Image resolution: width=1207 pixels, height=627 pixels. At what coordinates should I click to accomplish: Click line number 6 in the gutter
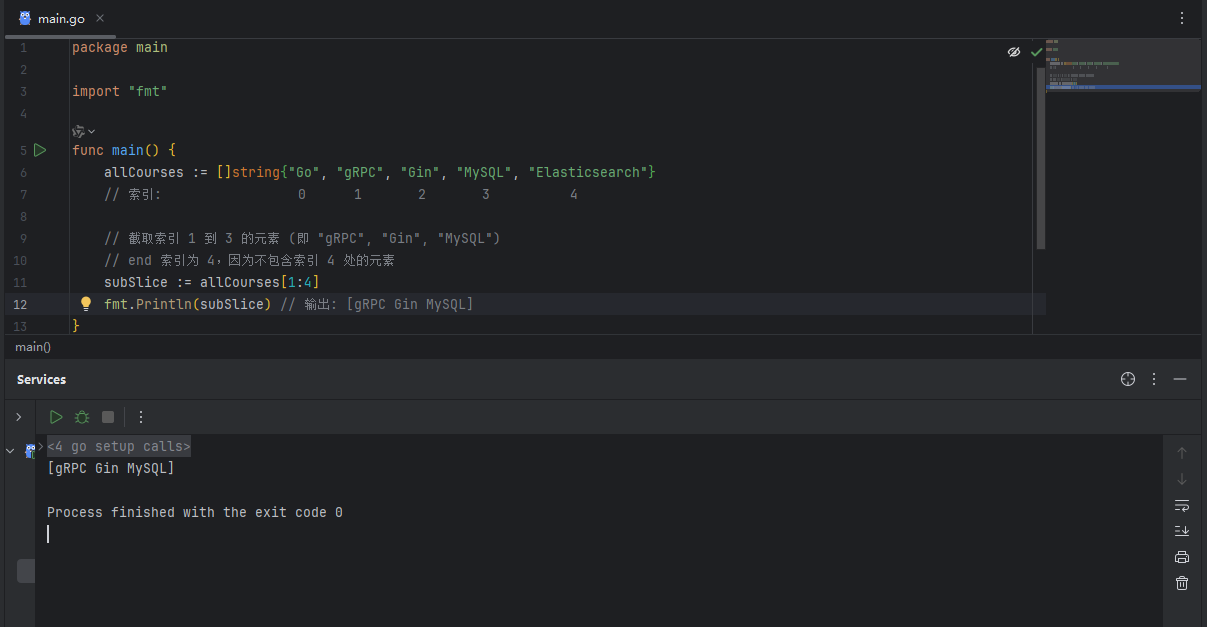coord(23,172)
